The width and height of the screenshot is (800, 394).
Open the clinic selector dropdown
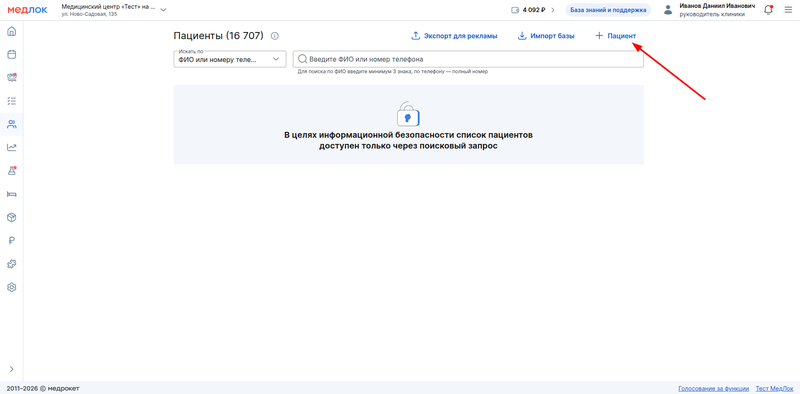113,10
